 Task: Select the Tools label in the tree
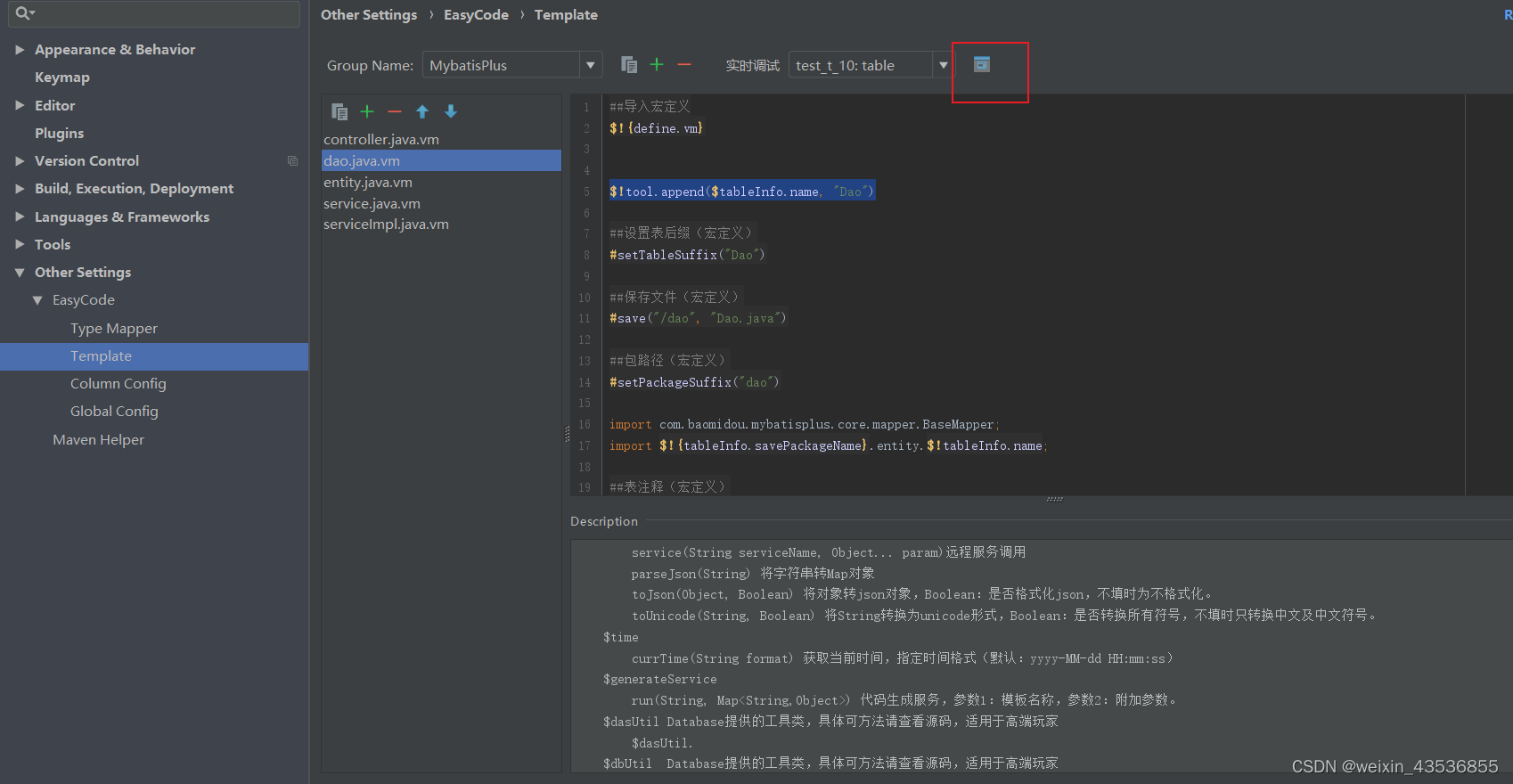(53, 244)
